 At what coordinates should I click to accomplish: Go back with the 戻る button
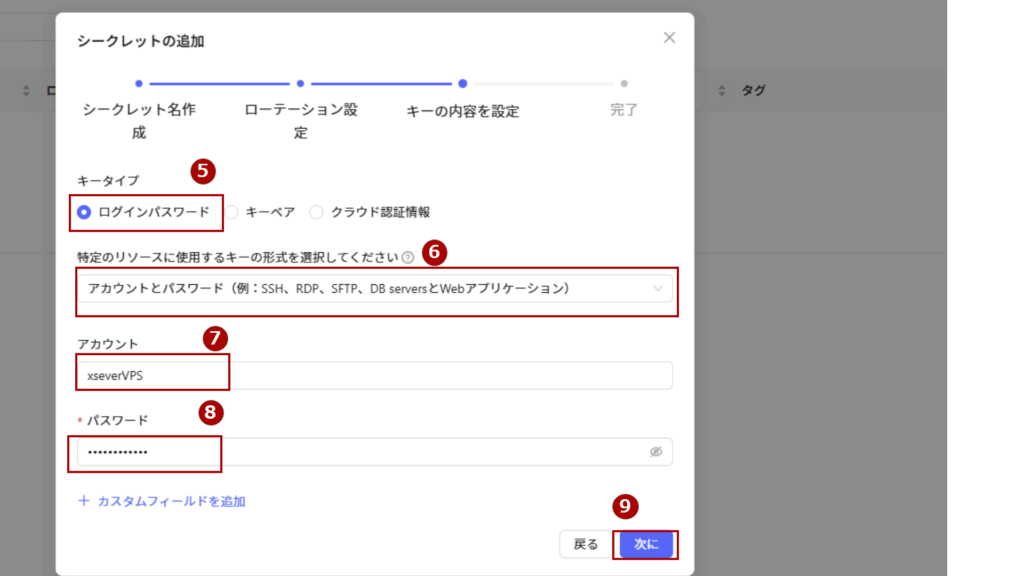pyautogui.click(x=585, y=544)
